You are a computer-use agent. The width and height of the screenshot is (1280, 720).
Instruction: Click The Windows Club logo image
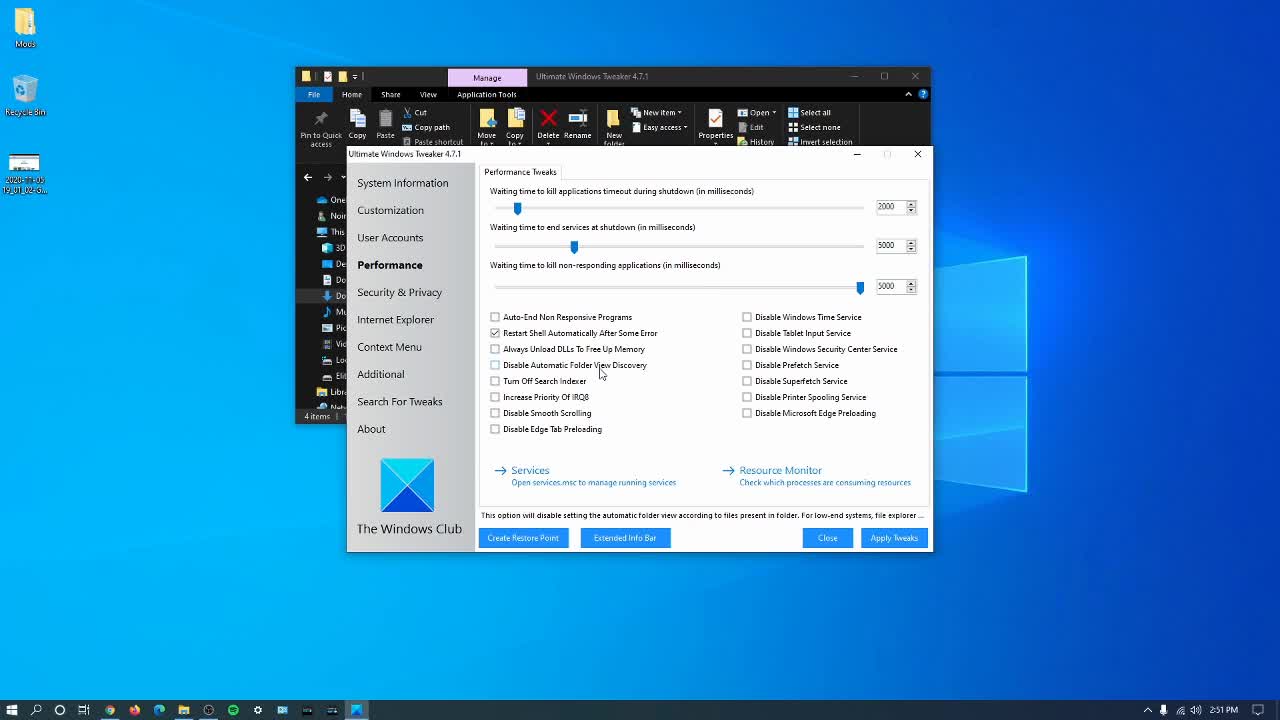pos(408,485)
